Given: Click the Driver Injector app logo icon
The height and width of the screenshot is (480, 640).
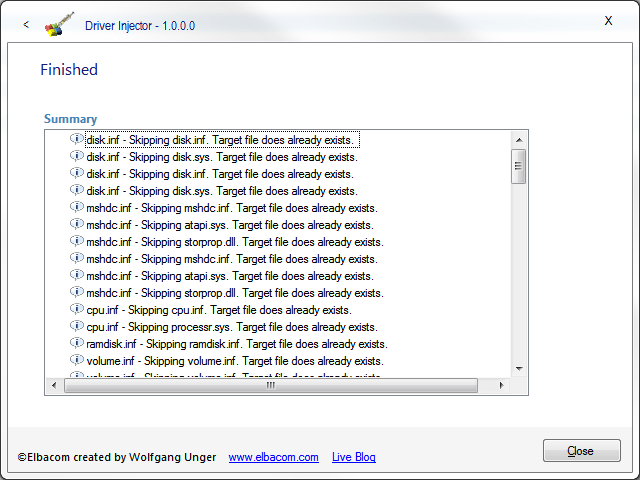Looking at the screenshot, I should click(60, 24).
